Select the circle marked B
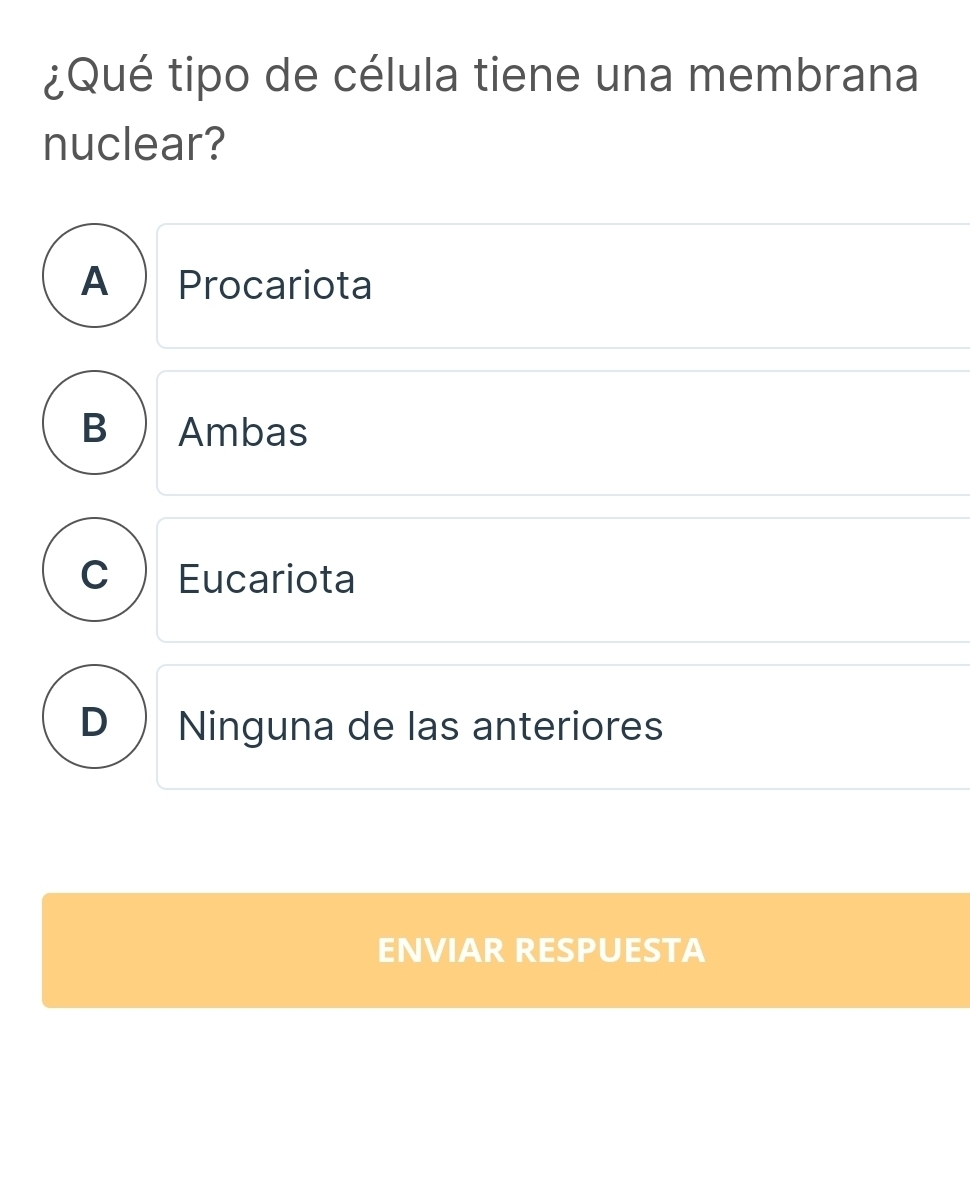Screen dimensions: 970x1177 coord(95,423)
